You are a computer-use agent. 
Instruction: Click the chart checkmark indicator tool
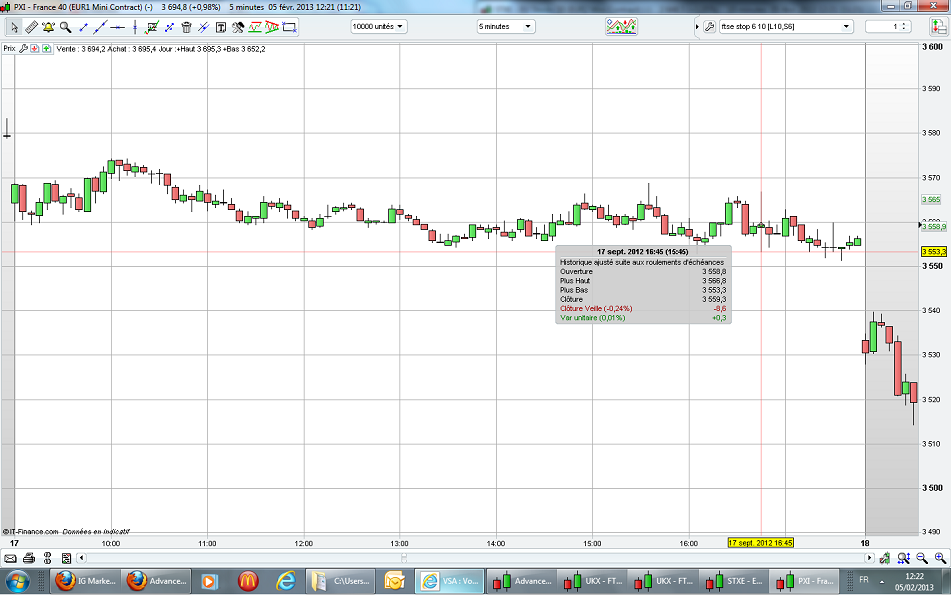(x=152, y=27)
